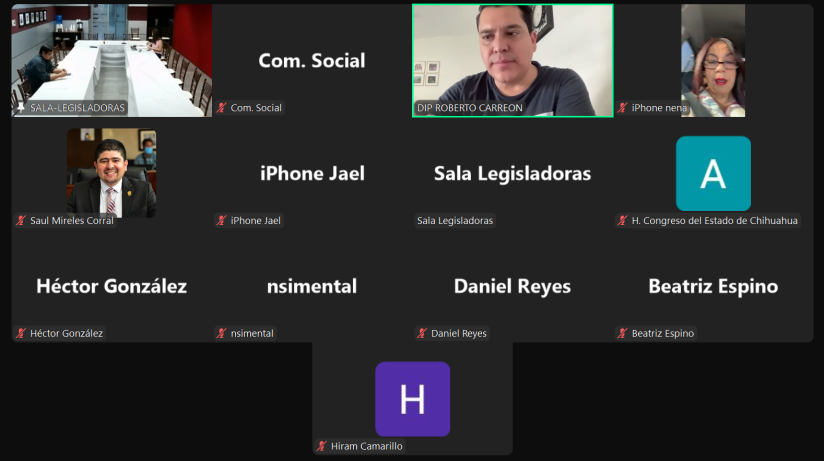The image size is (824, 461).
Task: Click the teal A avatar tile
Action: [x=713, y=173]
